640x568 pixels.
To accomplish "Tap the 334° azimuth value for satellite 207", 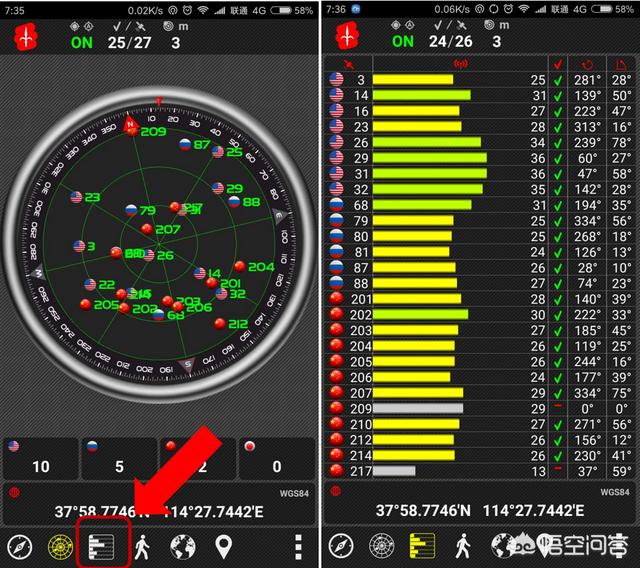I will click(587, 393).
